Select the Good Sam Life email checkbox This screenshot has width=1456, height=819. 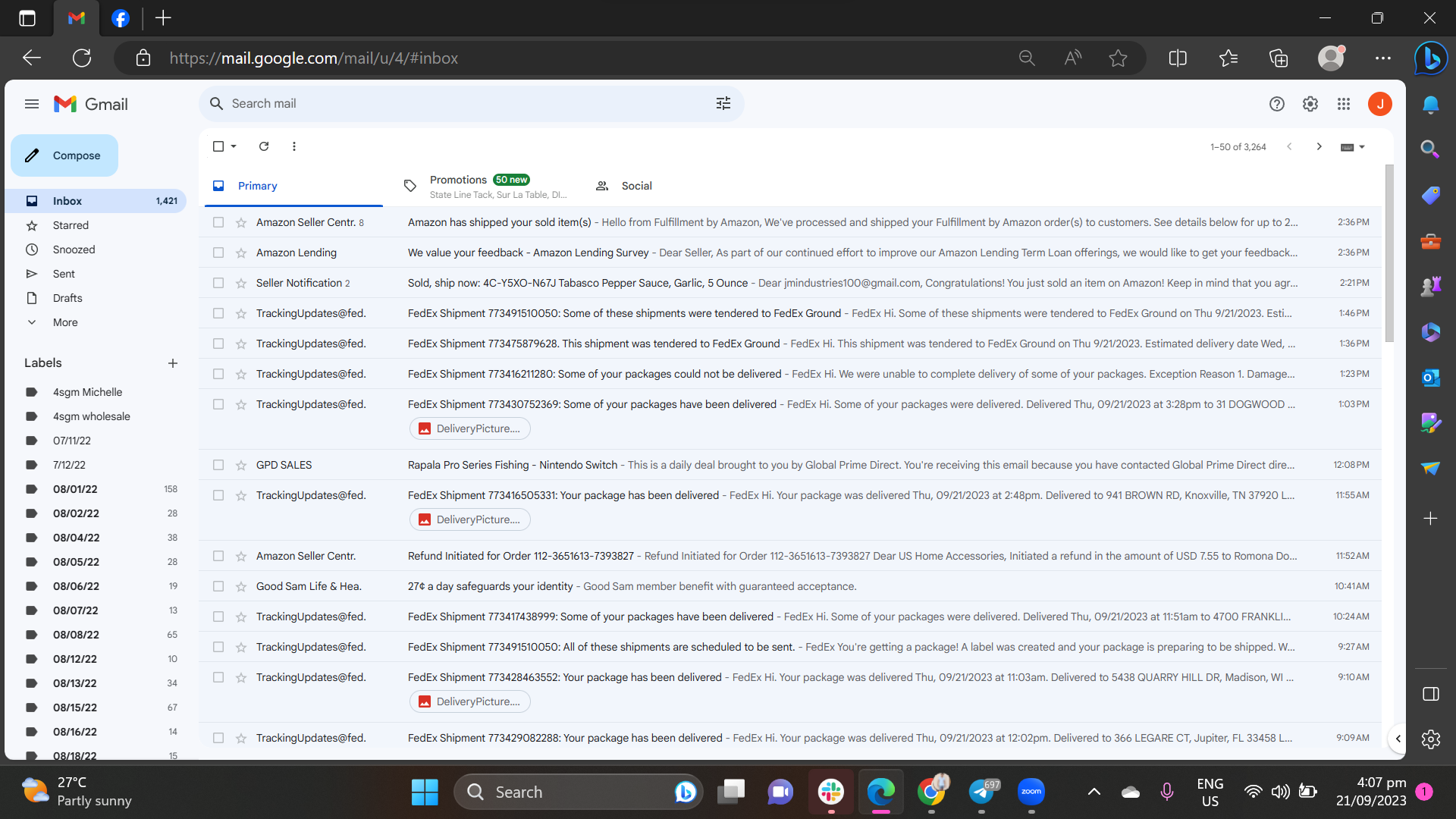click(218, 586)
